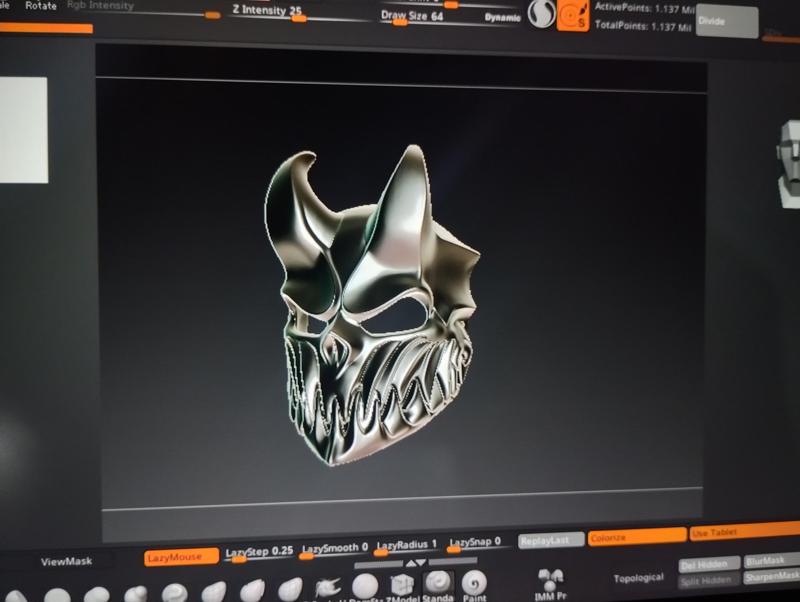Click the demon mask model on the canvas
The height and width of the screenshot is (602, 800).
(x=370, y=300)
